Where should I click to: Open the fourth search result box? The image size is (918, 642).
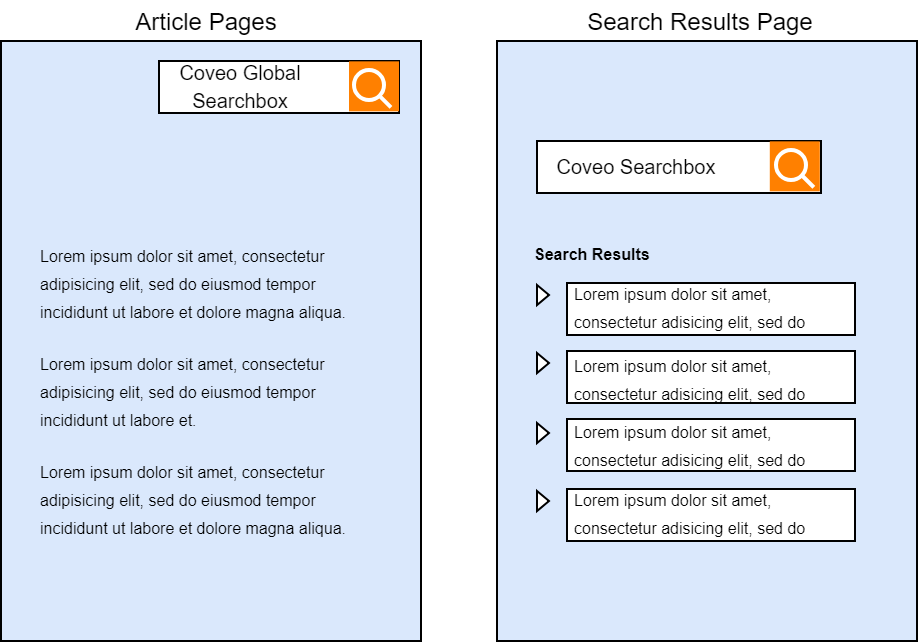point(711,515)
